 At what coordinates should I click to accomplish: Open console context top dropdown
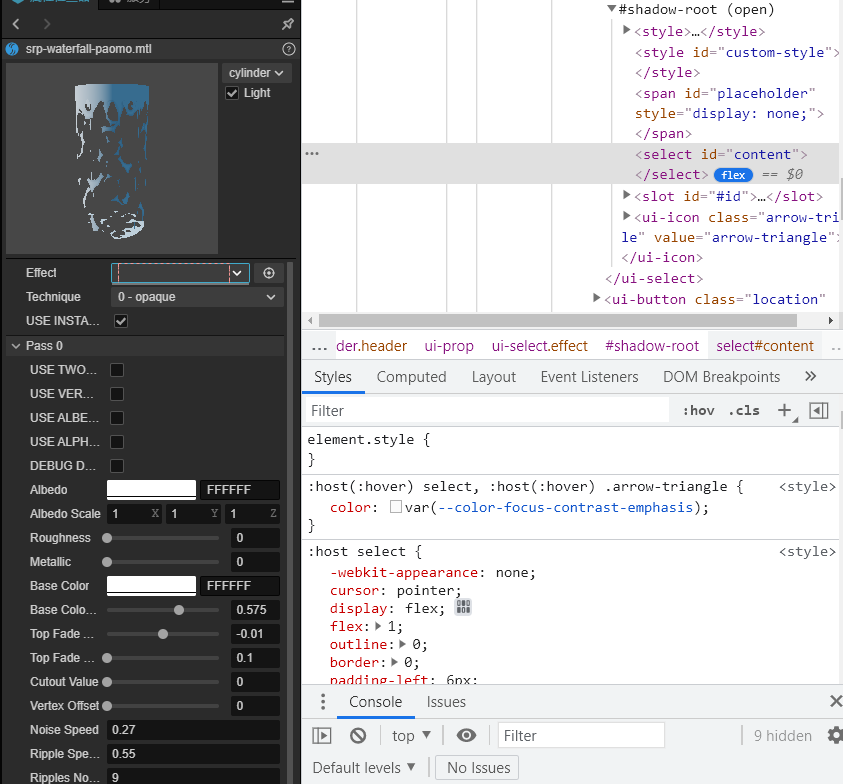click(411, 736)
